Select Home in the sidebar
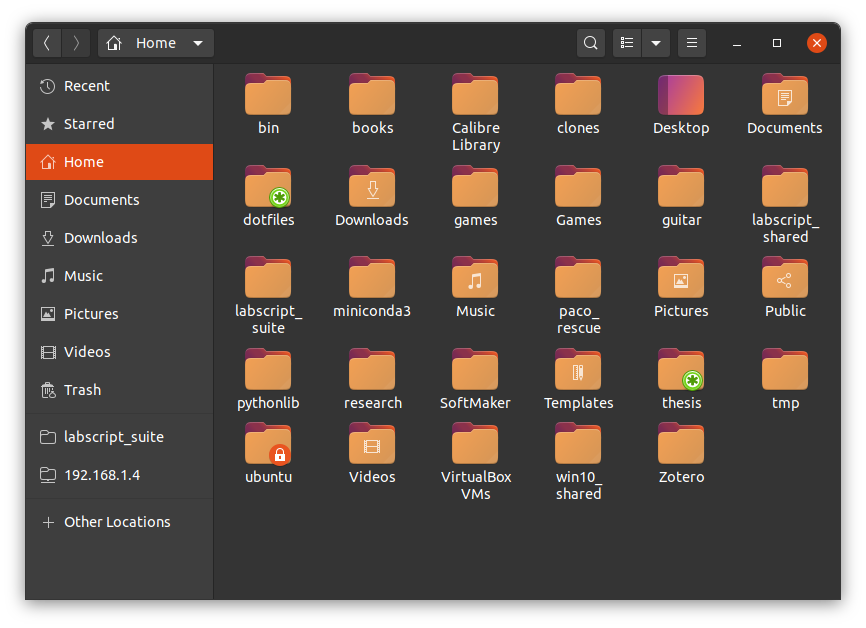 click(119, 162)
